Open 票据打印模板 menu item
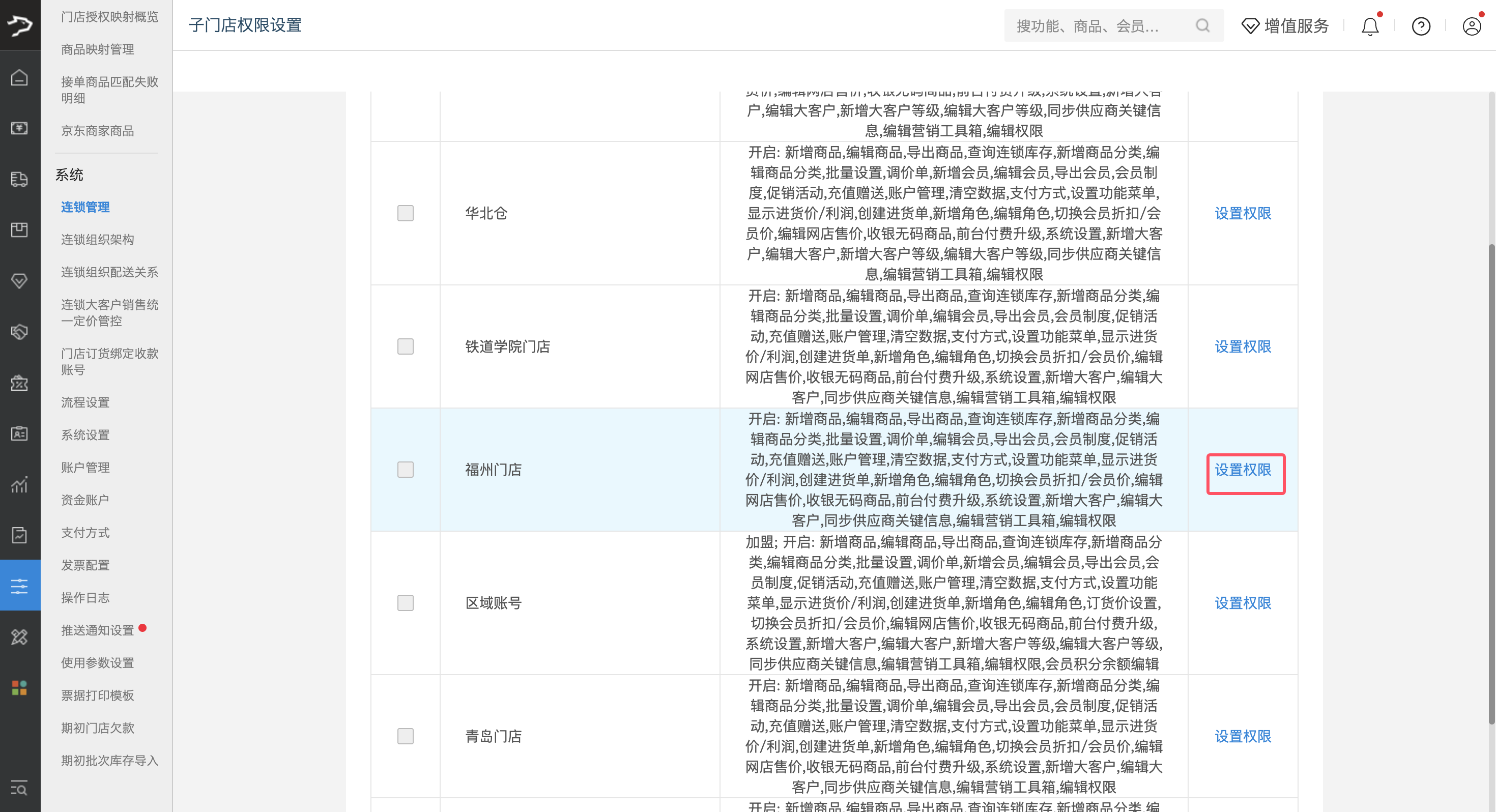The height and width of the screenshot is (812, 1496). pyautogui.click(x=98, y=695)
